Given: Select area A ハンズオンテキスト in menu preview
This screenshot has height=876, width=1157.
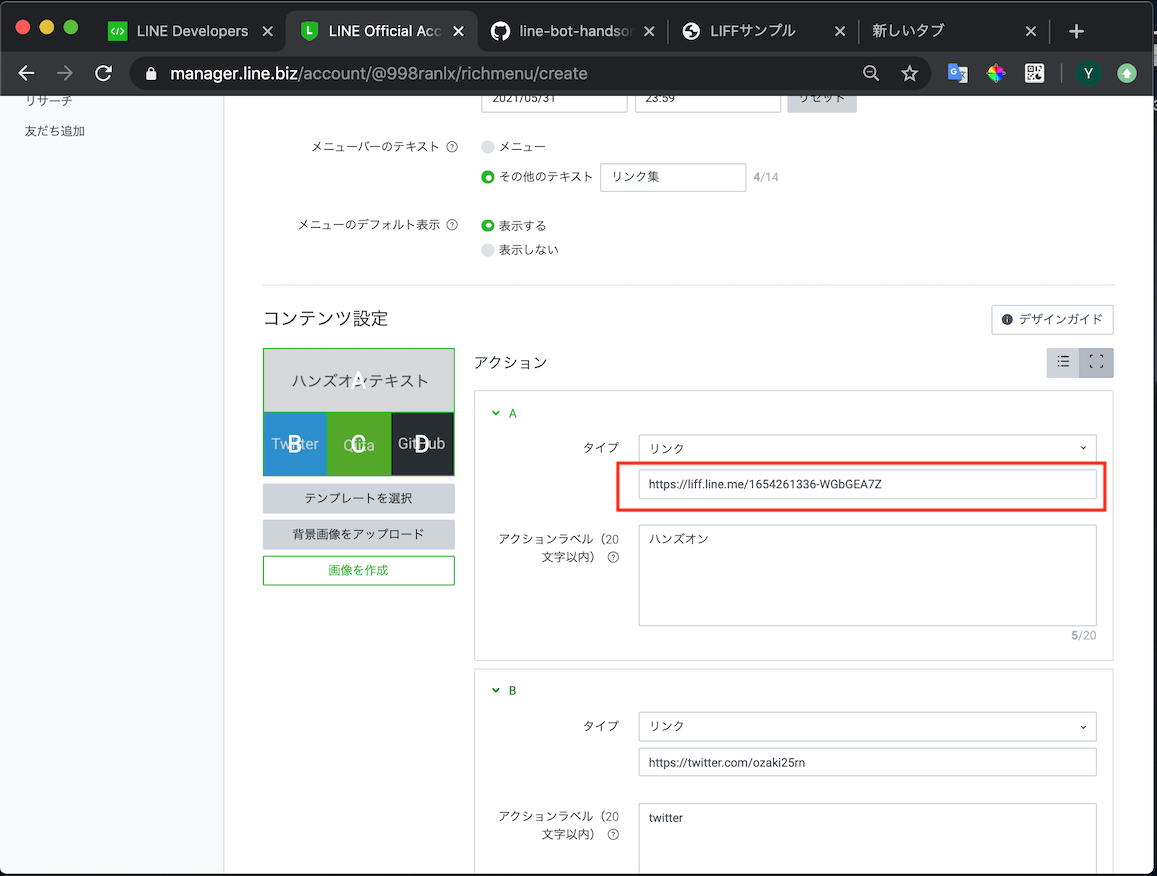Looking at the screenshot, I should (x=359, y=380).
